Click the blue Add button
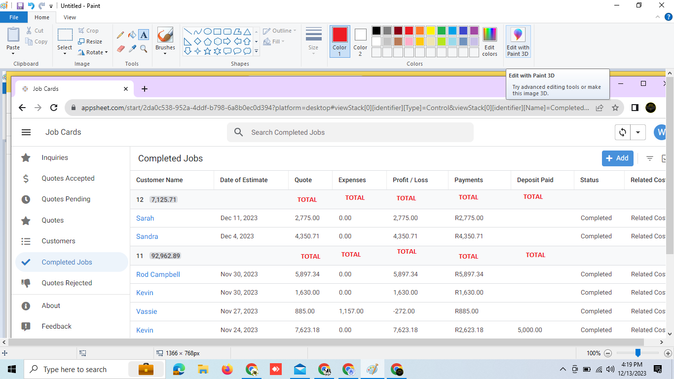This screenshot has height=379, width=674. click(x=617, y=158)
